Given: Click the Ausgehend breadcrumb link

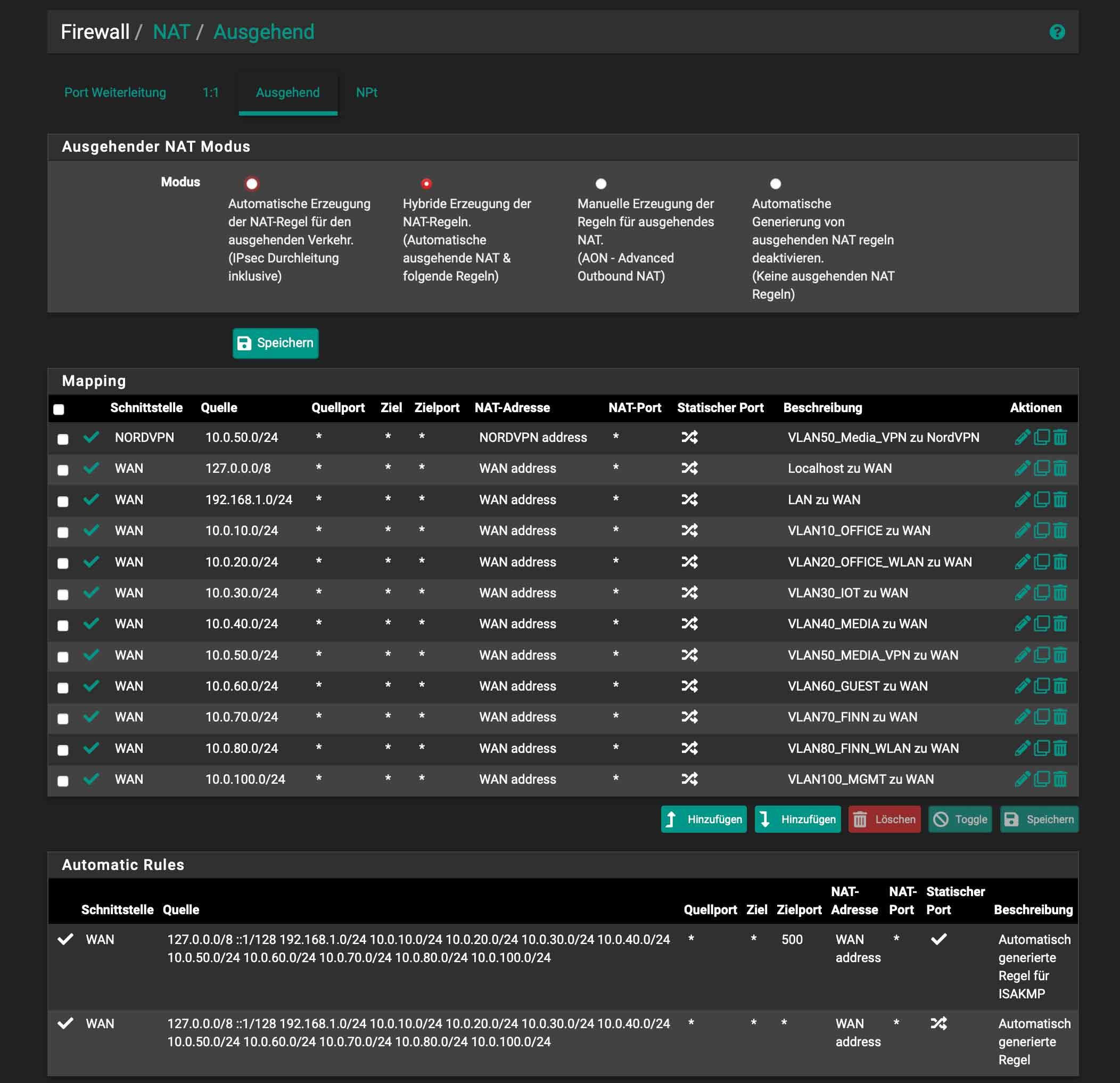Looking at the screenshot, I should [x=263, y=32].
